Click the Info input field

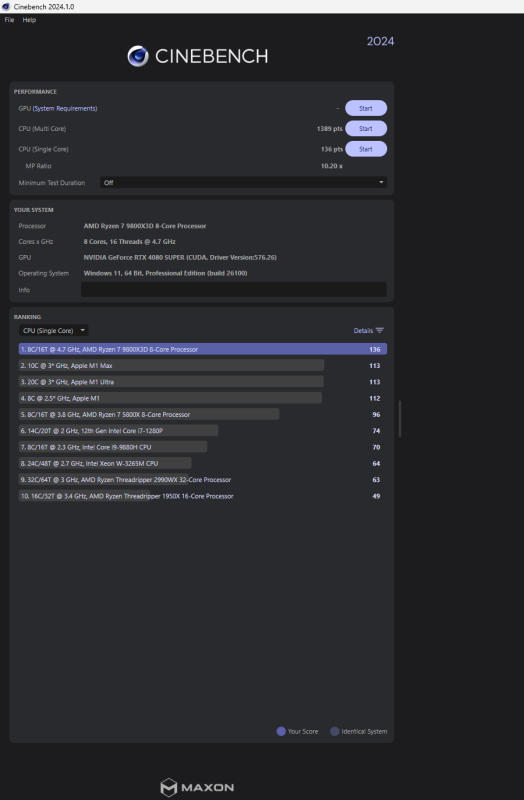pos(234,289)
